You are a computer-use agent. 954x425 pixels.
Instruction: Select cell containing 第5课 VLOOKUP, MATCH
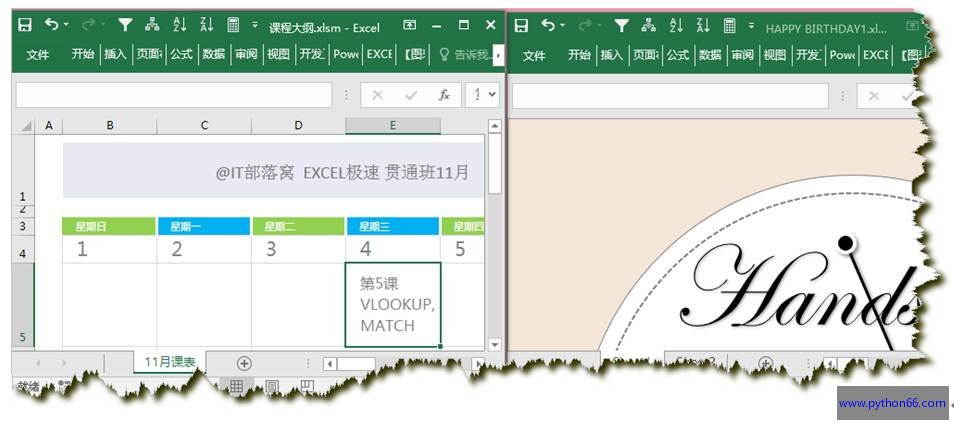(x=392, y=305)
